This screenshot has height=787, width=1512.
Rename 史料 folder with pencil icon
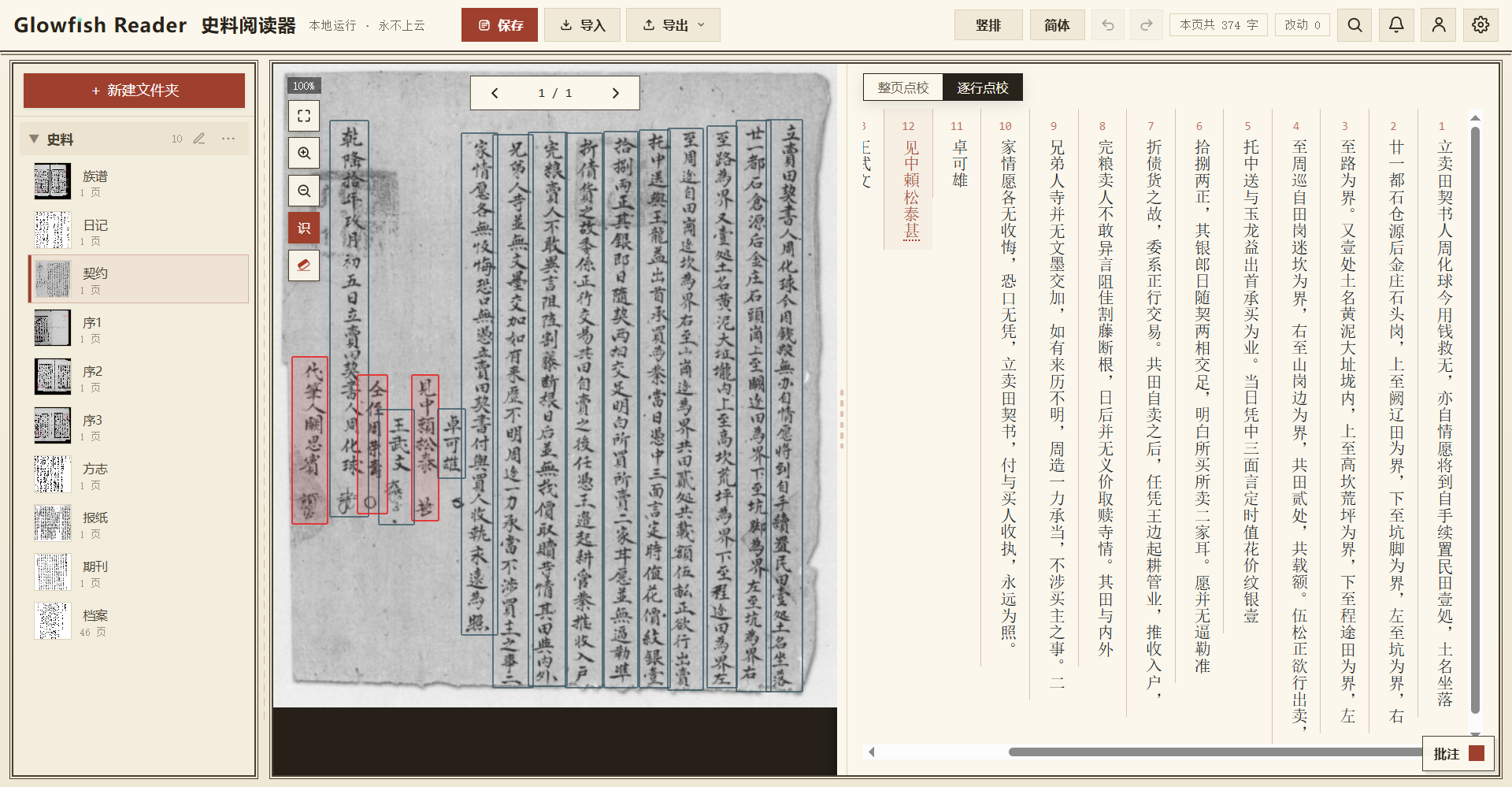tap(199, 139)
